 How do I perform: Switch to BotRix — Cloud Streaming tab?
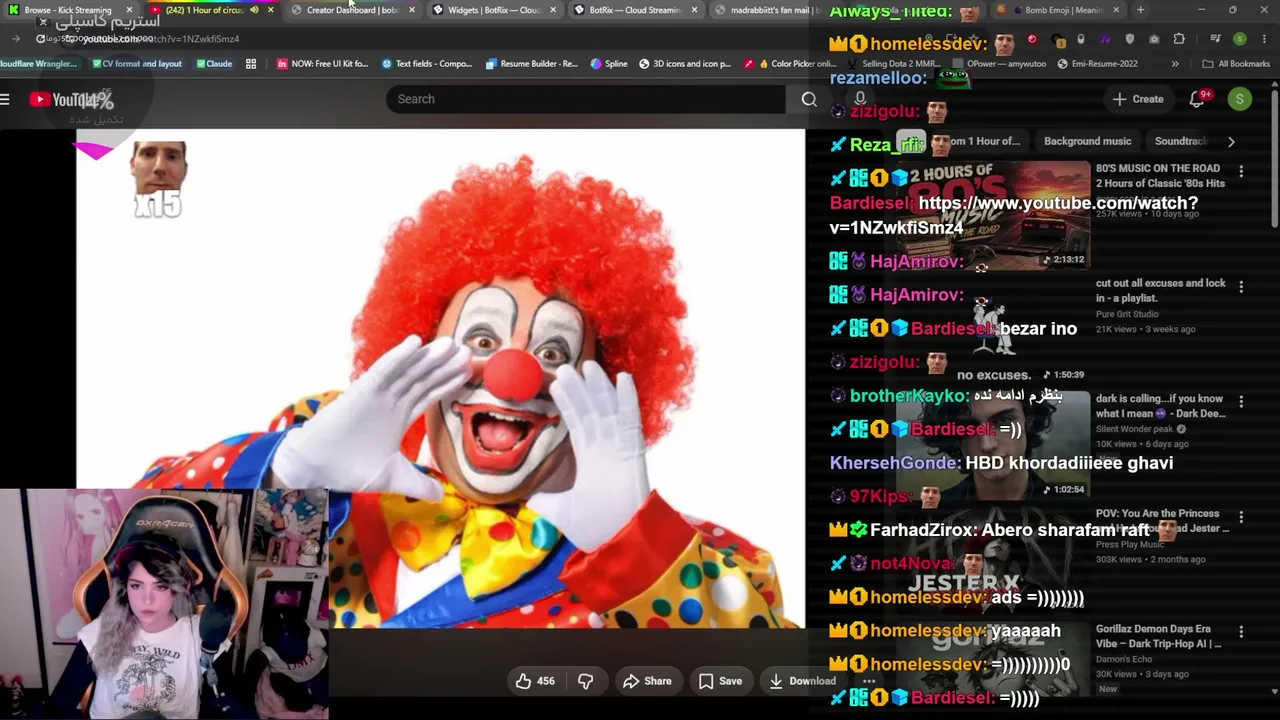click(x=635, y=10)
